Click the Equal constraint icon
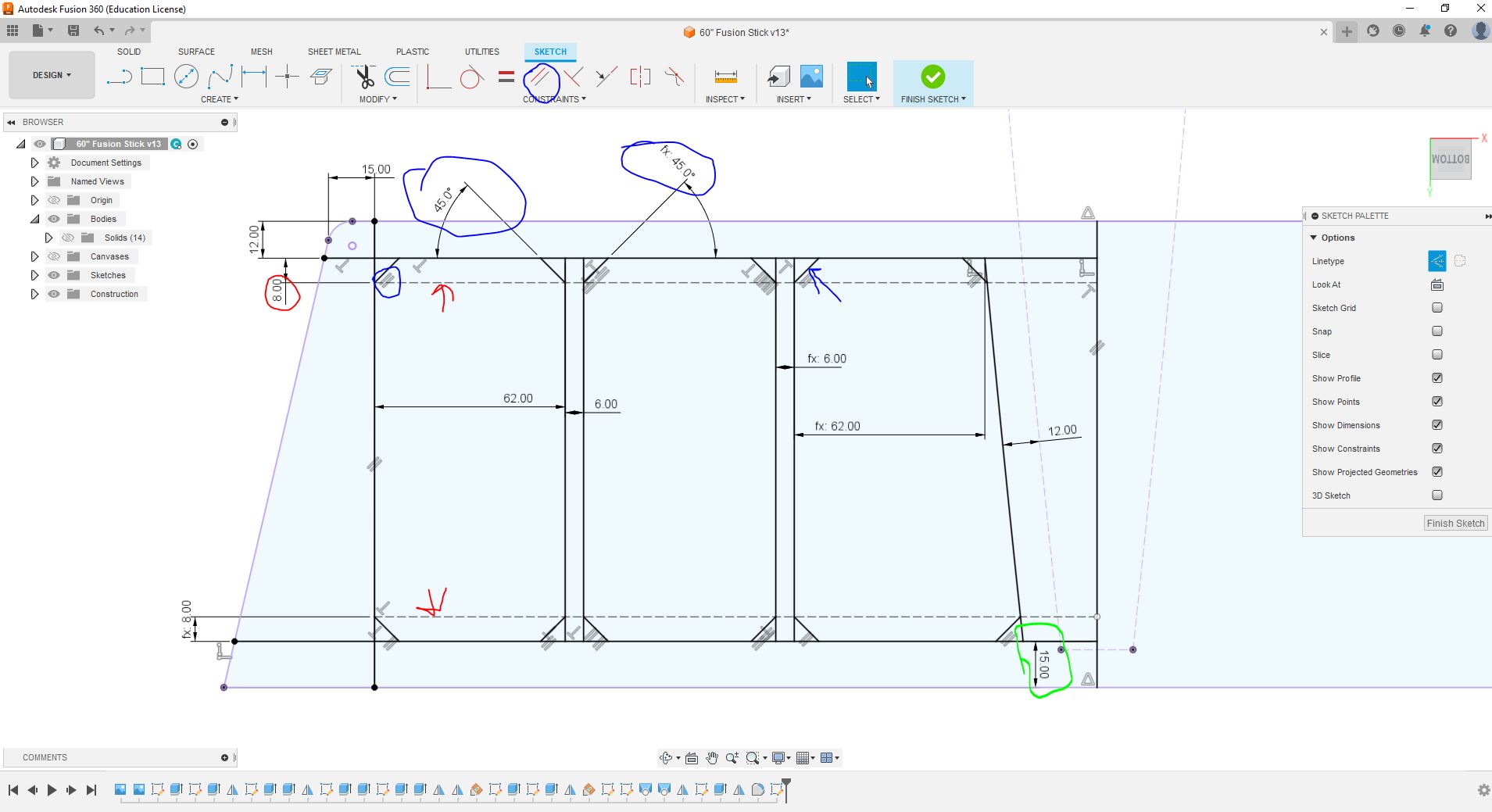The width and height of the screenshot is (1492, 812). coord(506,77)
